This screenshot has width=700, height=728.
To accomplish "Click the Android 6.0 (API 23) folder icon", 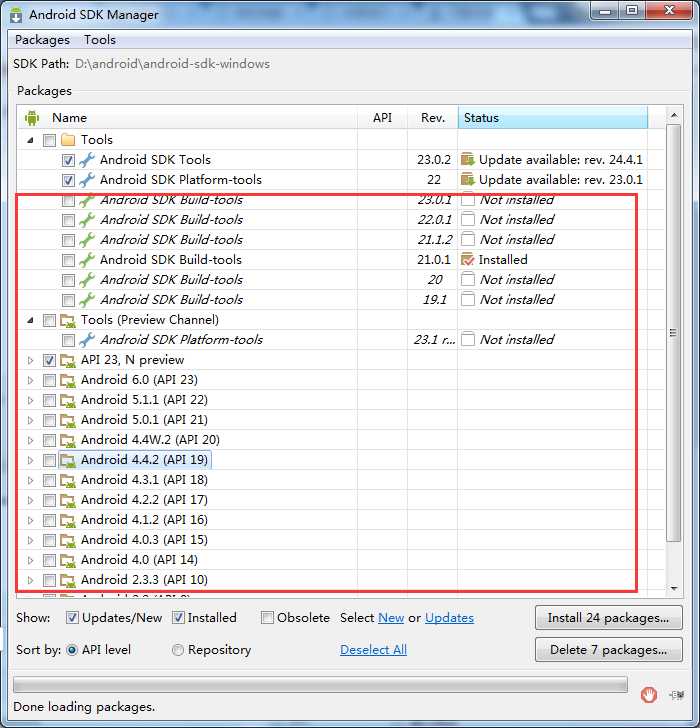I will tap(68, 380).
